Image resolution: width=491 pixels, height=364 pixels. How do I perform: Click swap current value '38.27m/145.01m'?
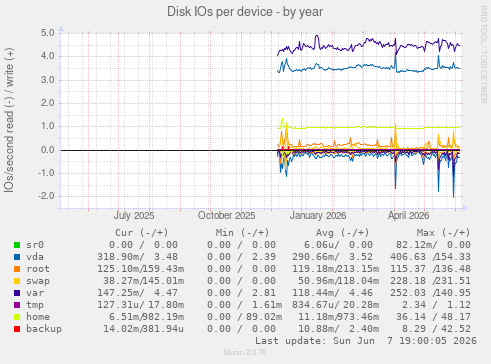tap(143, 281)
